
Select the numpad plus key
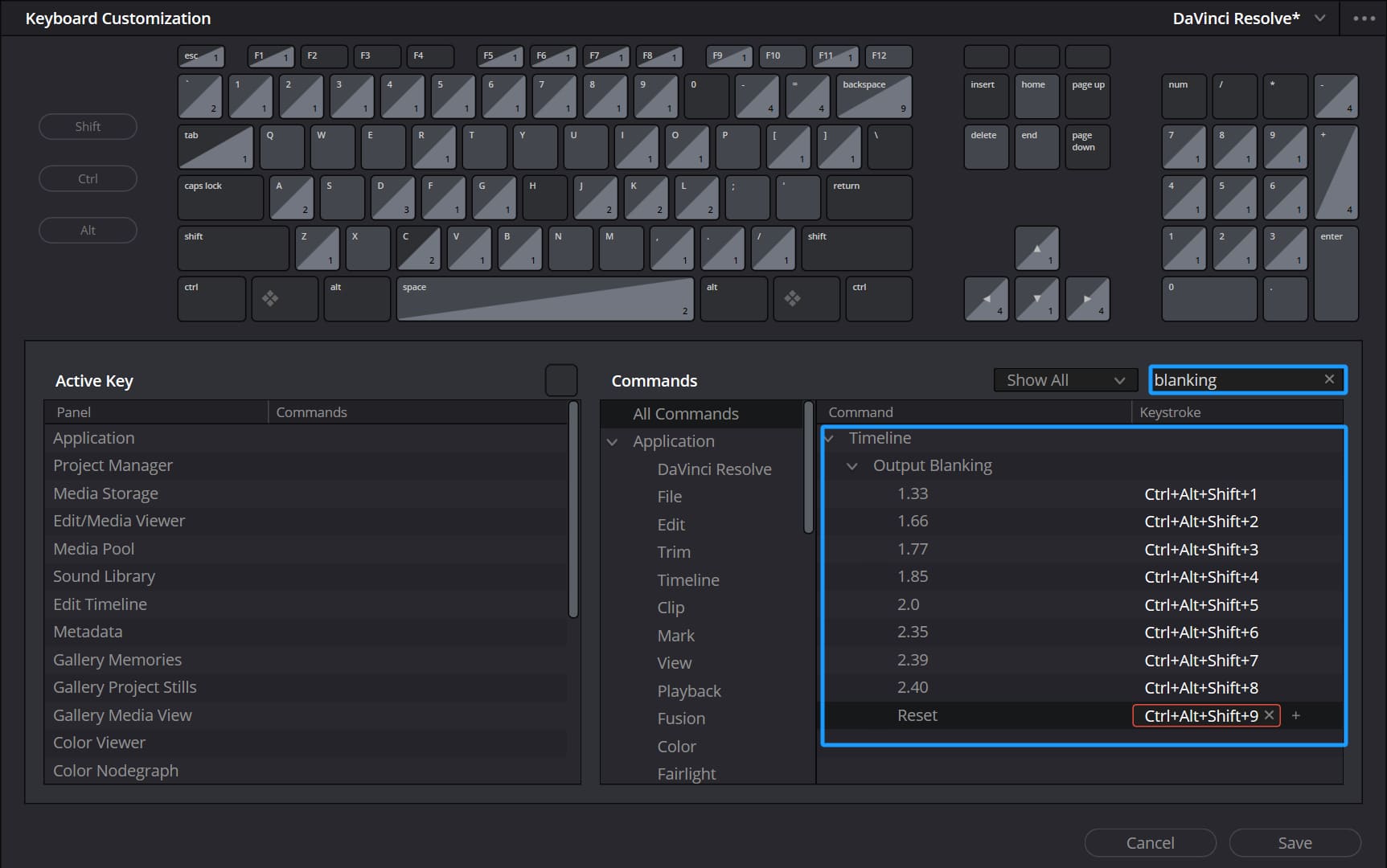pos(1336,172)
